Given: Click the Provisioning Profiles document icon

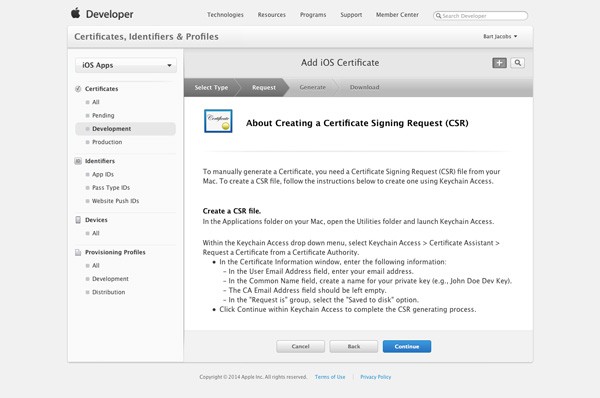Looking at the screenshot, I should pyautogui.click(x=78, y=253).
